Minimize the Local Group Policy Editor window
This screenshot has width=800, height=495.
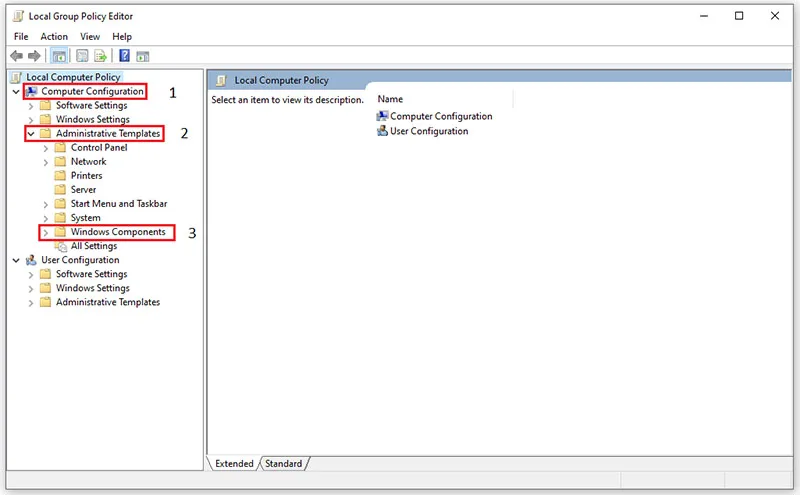704,16
